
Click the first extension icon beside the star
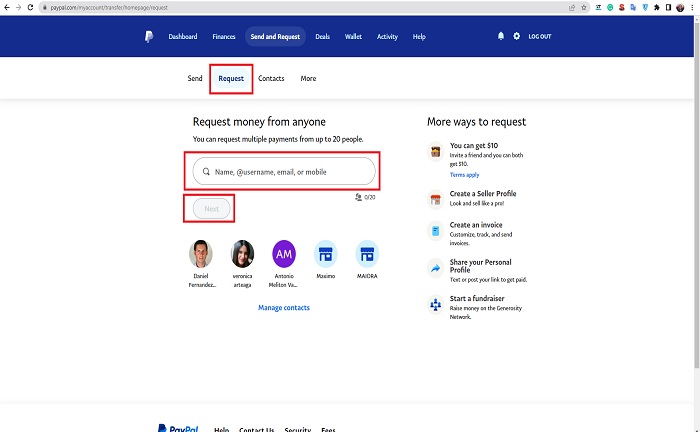598,8
